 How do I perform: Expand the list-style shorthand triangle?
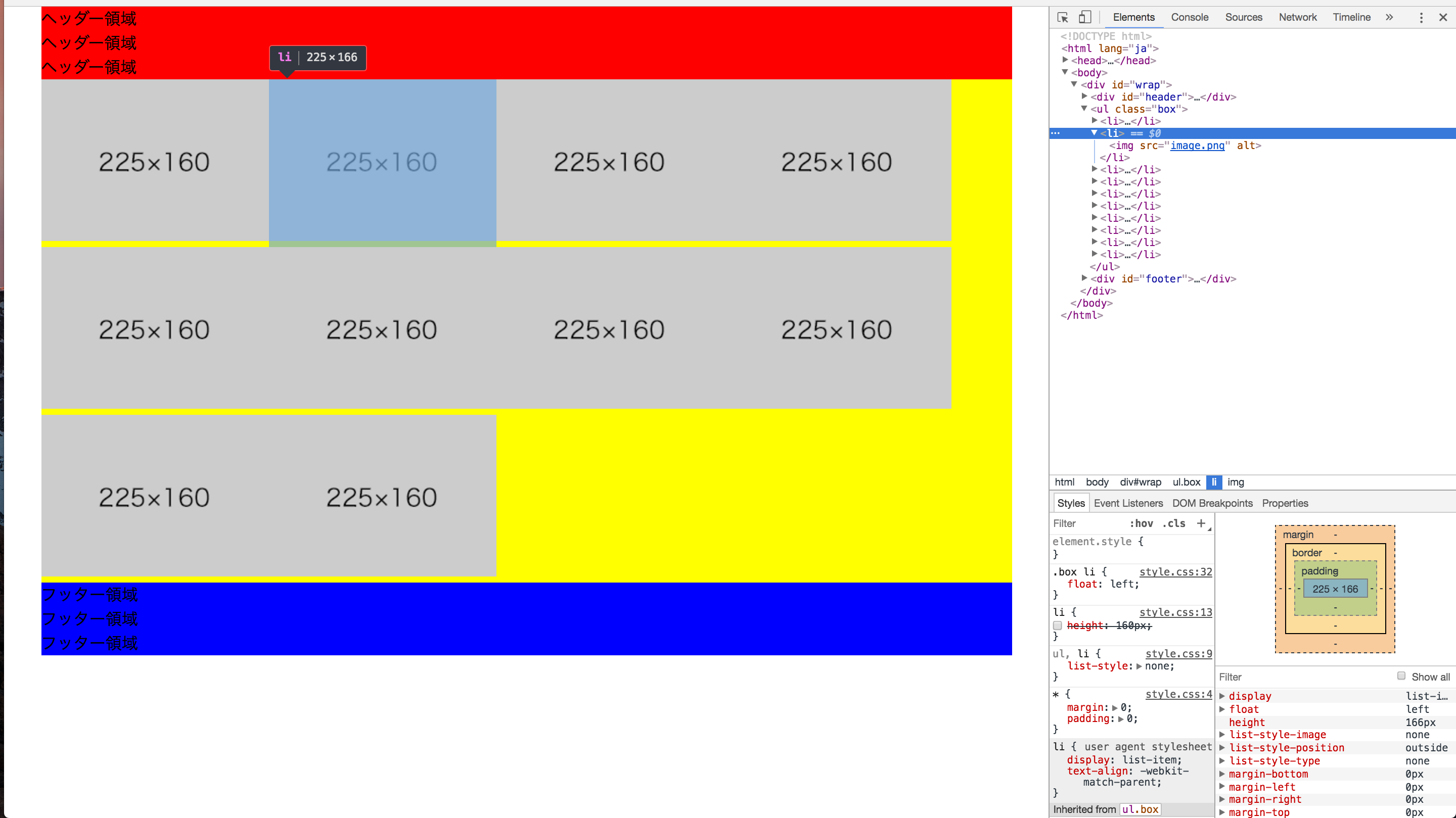pyautogui.click(x=1139, y=666)
